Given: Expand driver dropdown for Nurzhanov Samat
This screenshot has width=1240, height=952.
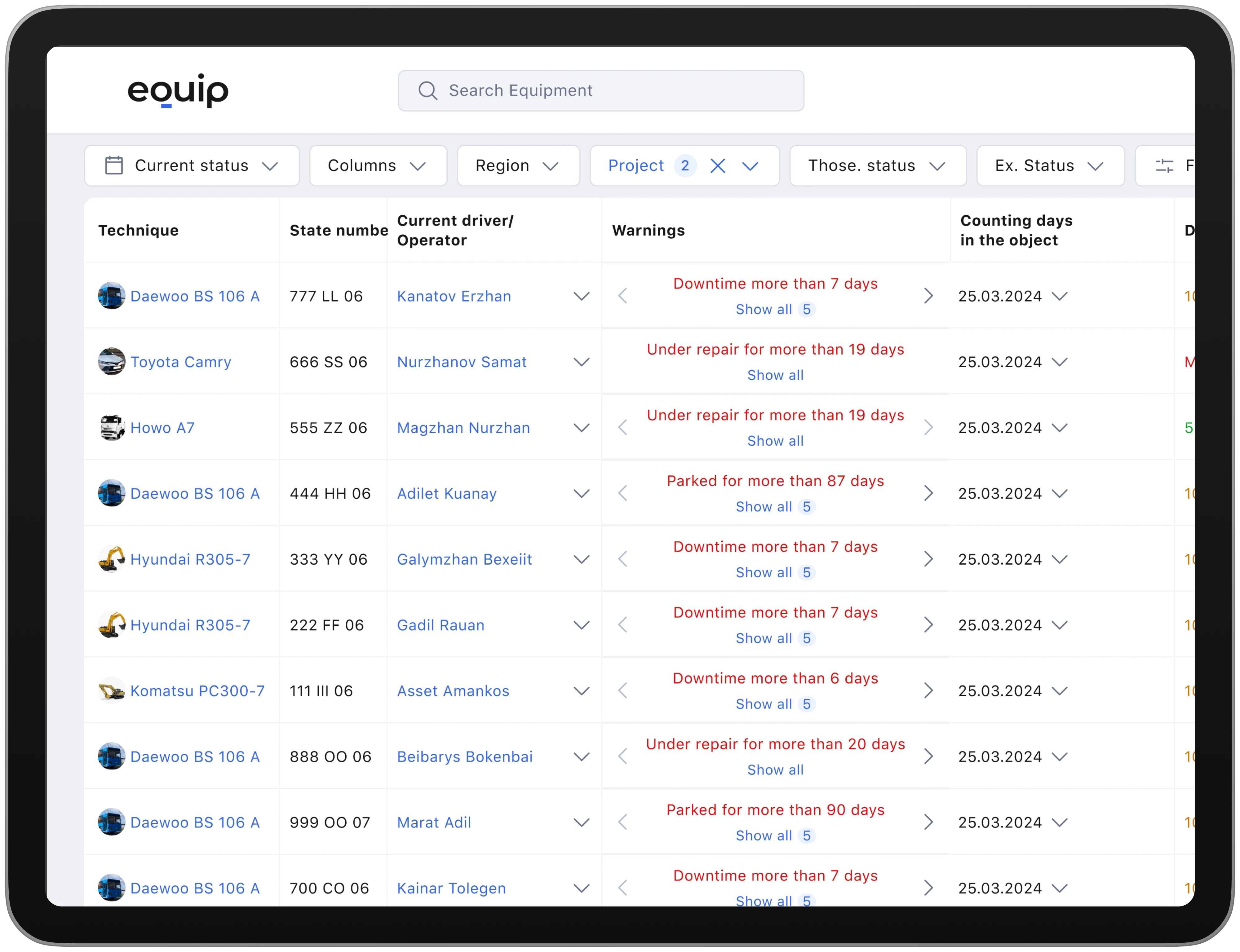Looking at the screenshot, I should [x=582, y=362].
